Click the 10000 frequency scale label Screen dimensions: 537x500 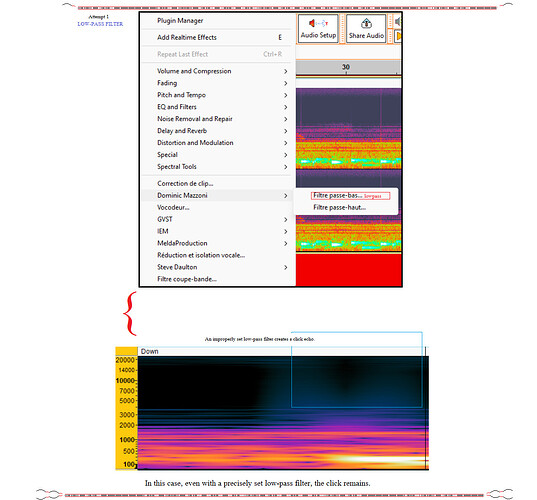(125, 380)
